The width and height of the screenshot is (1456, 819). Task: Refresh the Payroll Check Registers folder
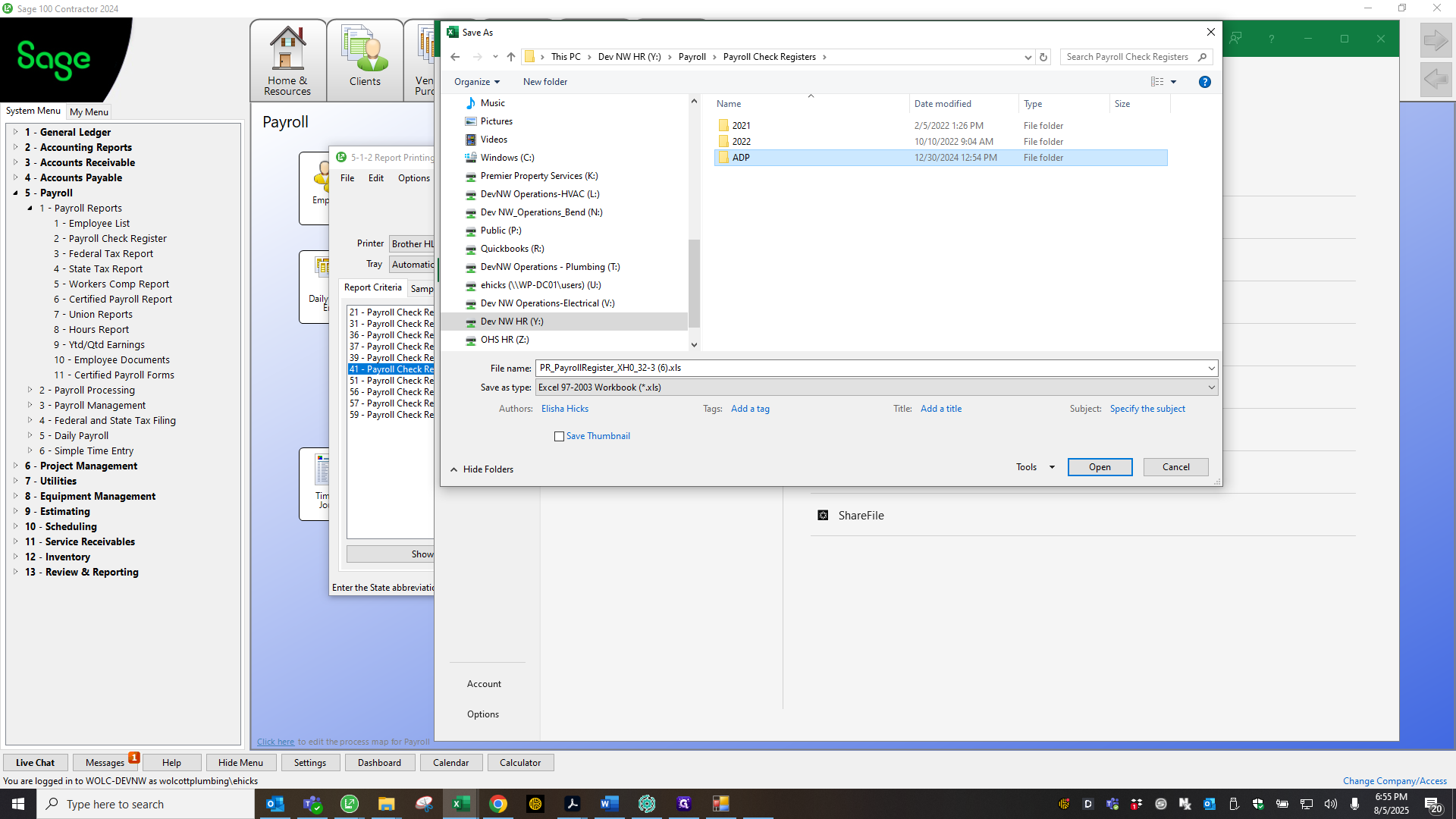pos(1043,57)
